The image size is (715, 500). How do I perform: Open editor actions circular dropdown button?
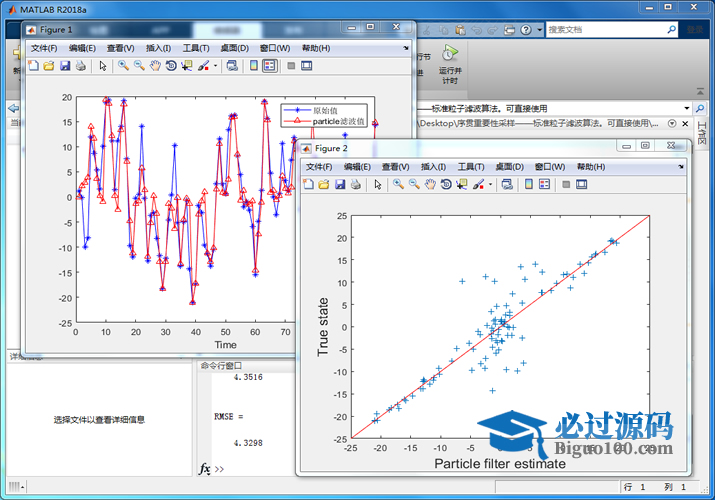click(672, 124)
